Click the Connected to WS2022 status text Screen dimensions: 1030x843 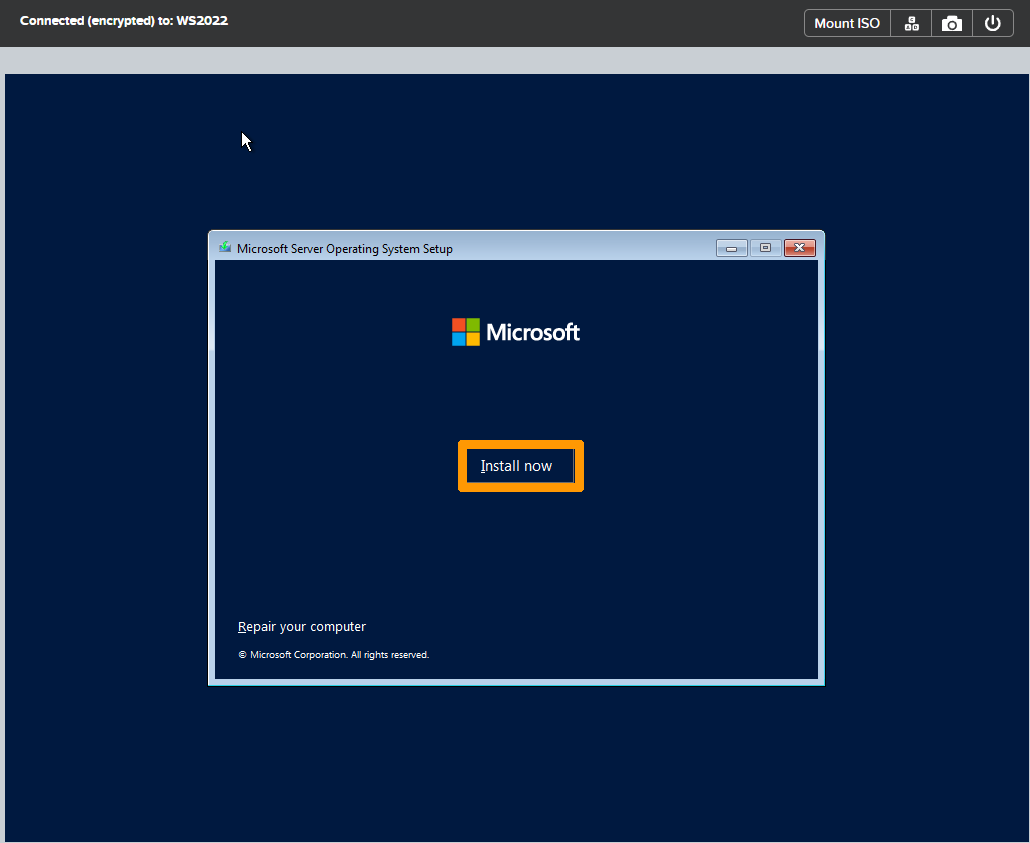coord(123,20)
